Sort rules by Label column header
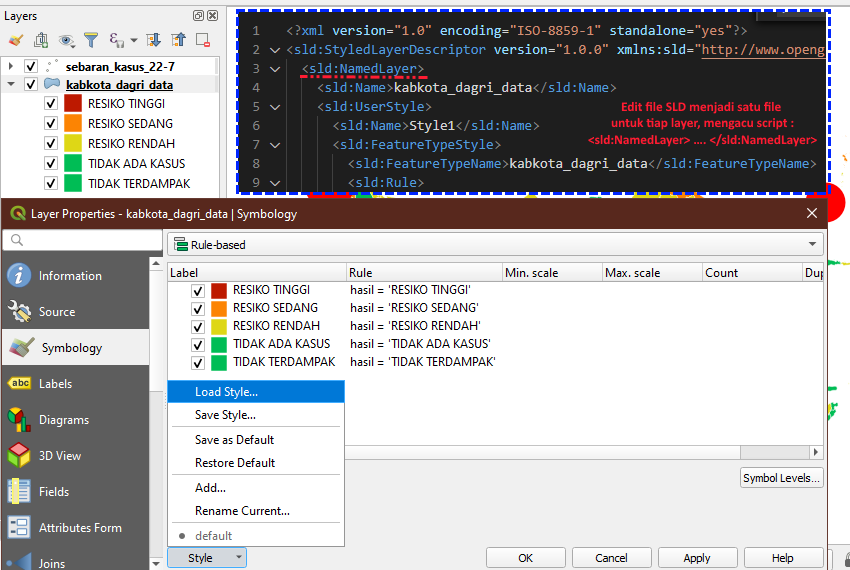This screenshot has height=570, width=850. point(257,272)
